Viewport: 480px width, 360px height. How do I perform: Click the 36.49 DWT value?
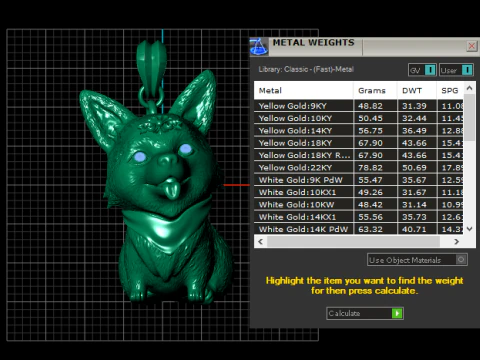tap(414, 131)
